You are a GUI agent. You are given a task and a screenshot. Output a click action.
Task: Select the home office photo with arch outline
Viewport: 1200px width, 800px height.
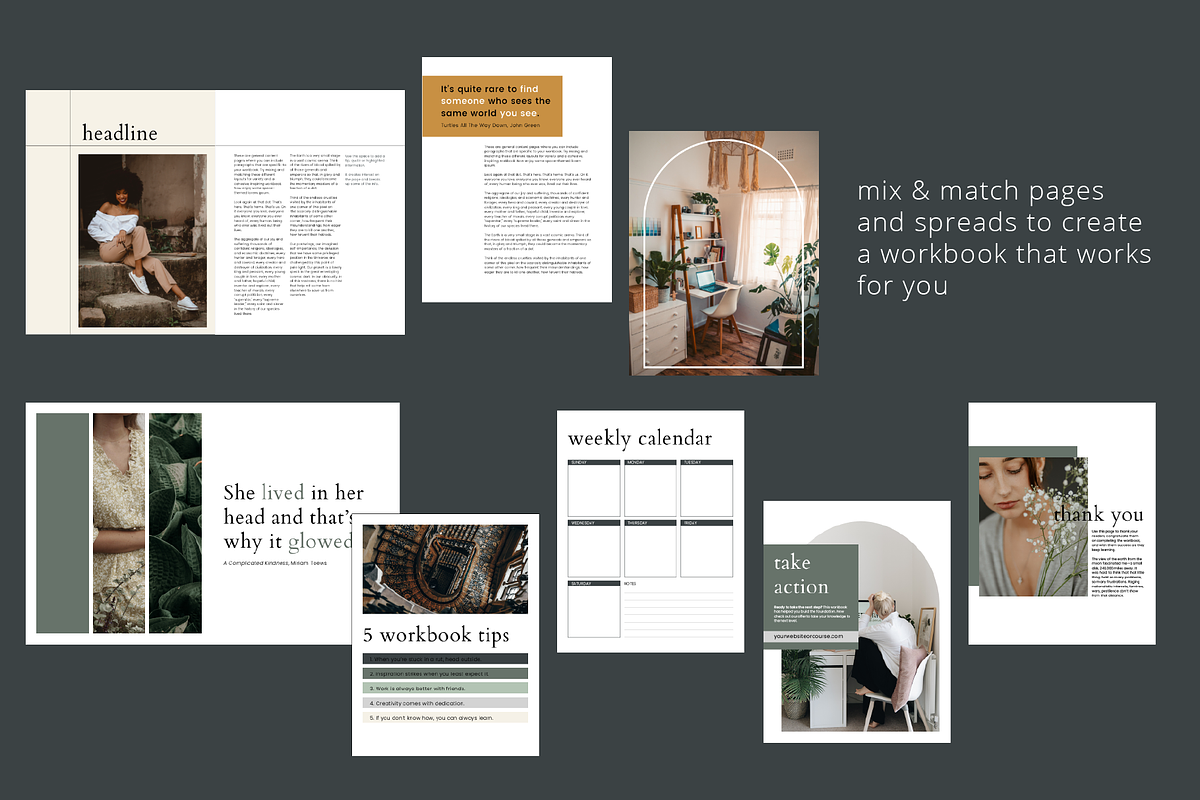tap(724, 253)
